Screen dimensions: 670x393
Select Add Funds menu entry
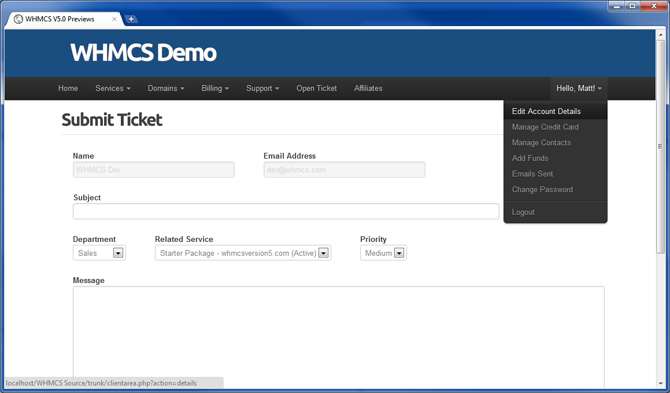[555, 158]
